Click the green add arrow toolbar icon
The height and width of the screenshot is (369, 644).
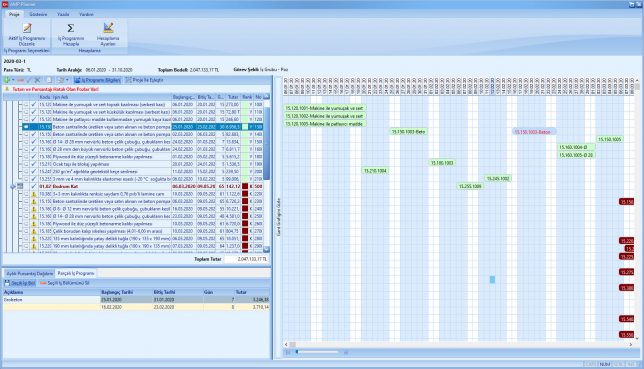7,80
